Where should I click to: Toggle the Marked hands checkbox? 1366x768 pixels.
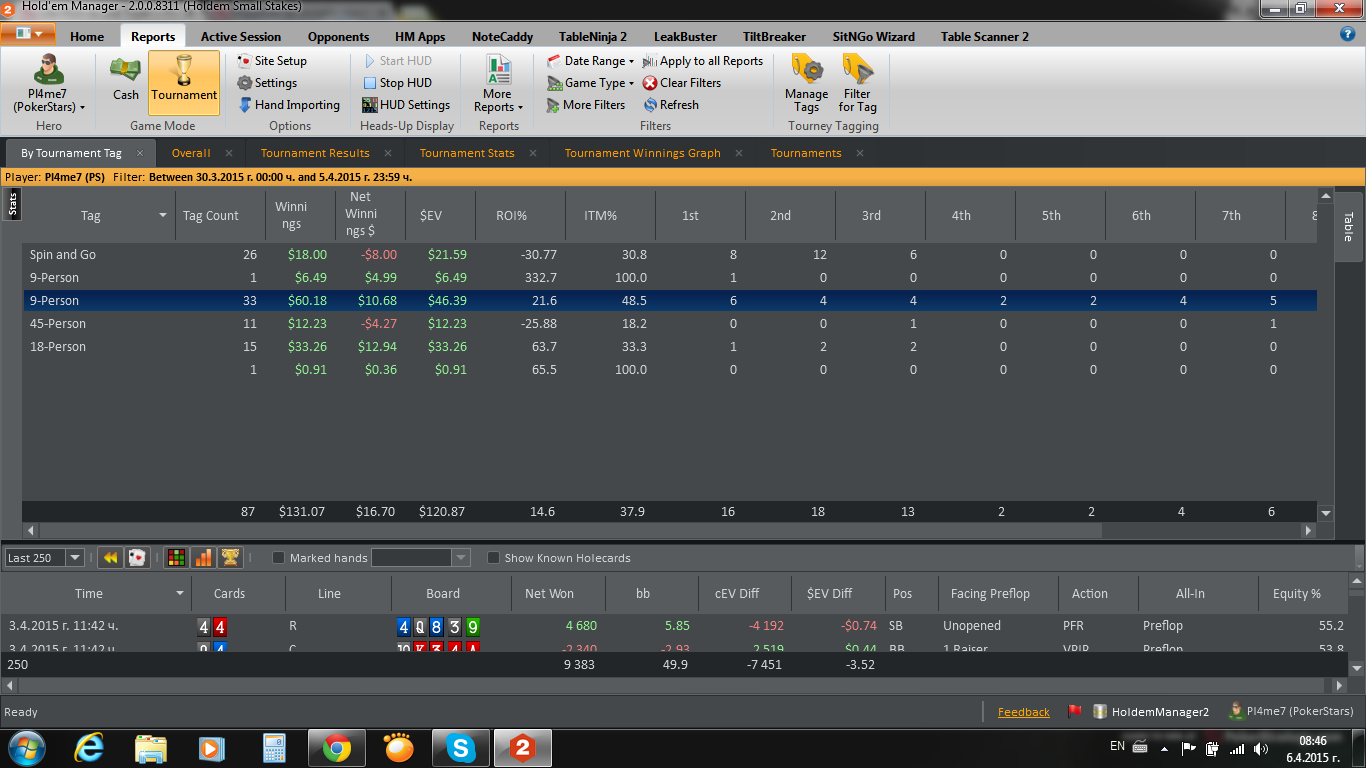[279, 558]
